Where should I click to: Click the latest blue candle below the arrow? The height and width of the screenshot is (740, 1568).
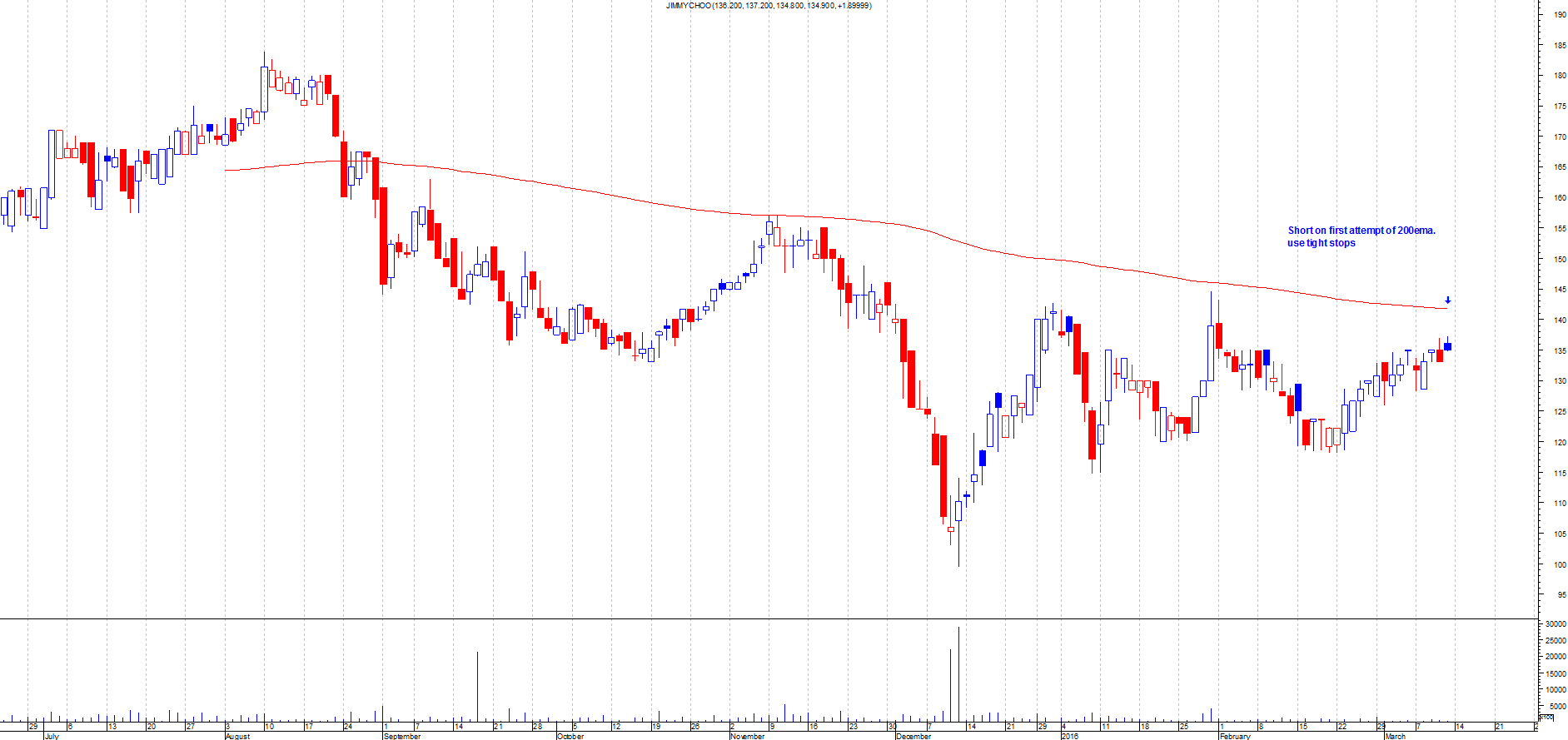coord(1448,346)
